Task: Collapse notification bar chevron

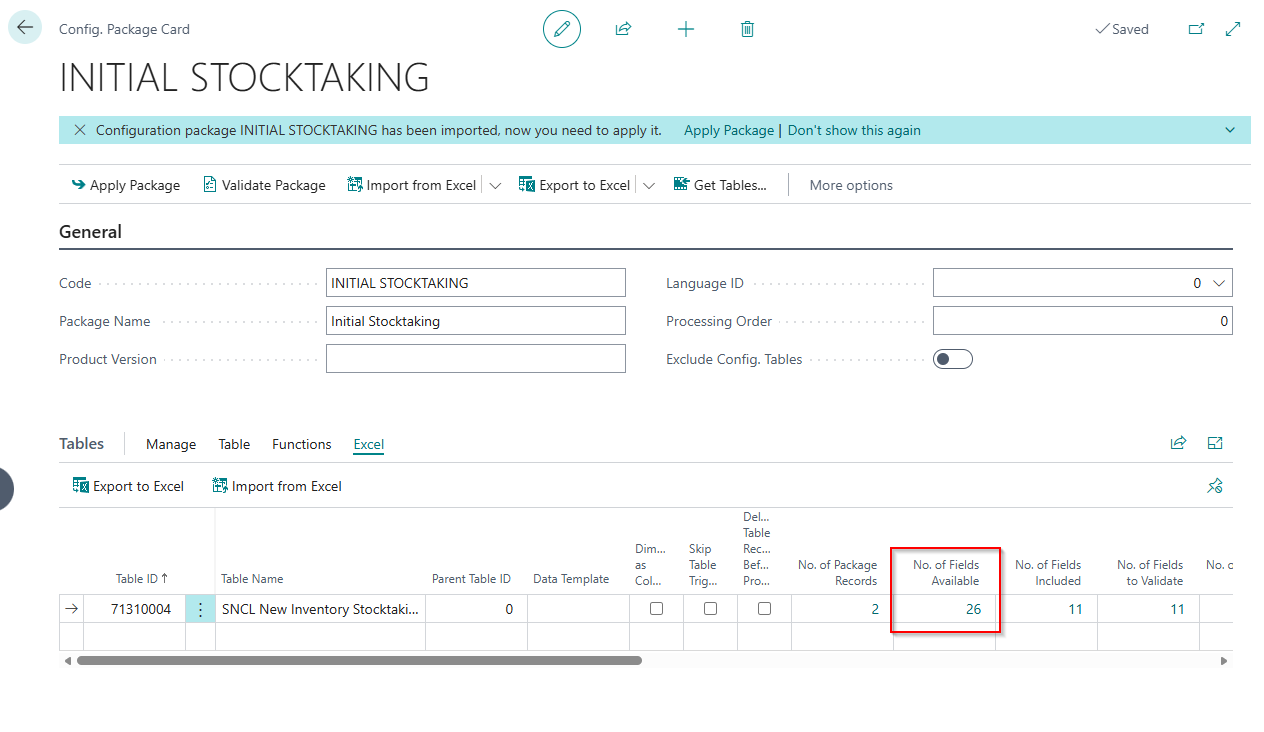Action: 1230,130
